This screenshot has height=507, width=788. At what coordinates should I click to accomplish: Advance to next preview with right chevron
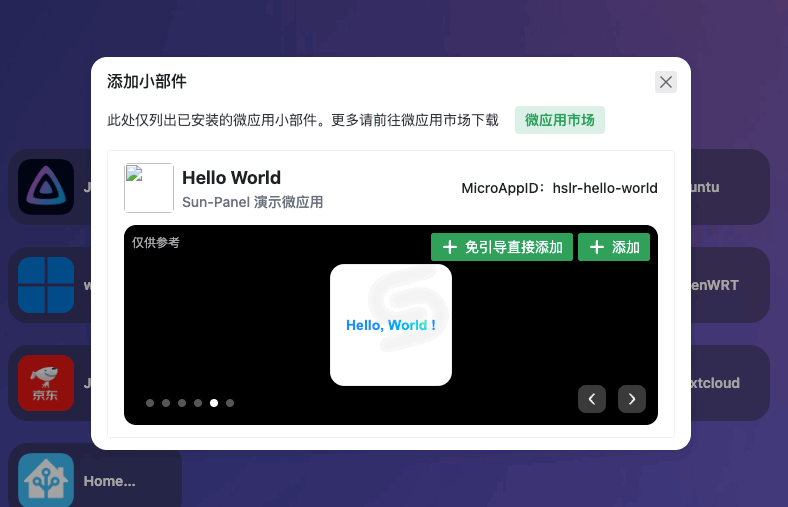point(631,399)
